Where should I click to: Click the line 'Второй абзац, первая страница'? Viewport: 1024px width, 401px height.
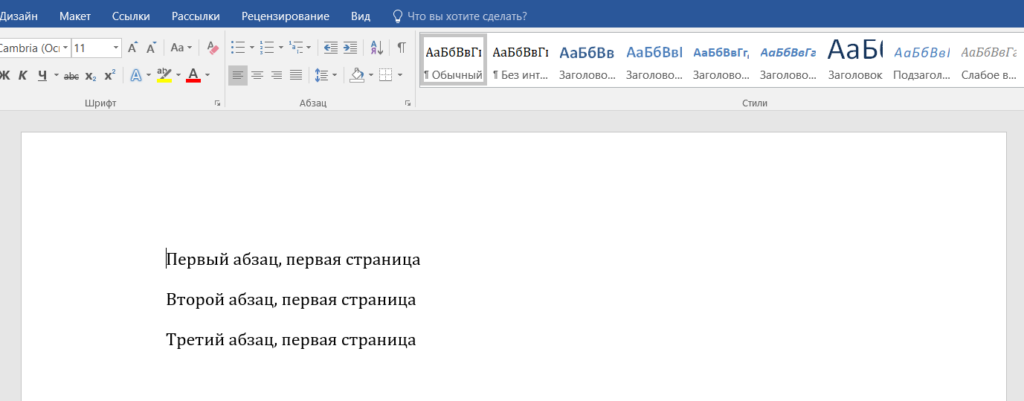tap(291, 300)
